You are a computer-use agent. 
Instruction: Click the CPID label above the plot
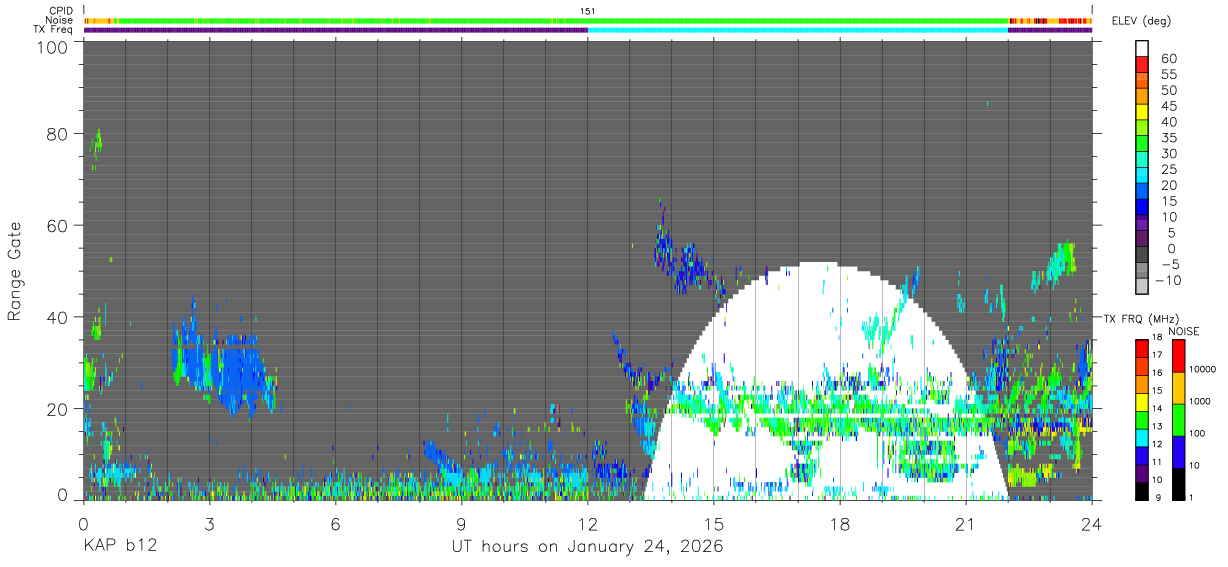(61, 11)
